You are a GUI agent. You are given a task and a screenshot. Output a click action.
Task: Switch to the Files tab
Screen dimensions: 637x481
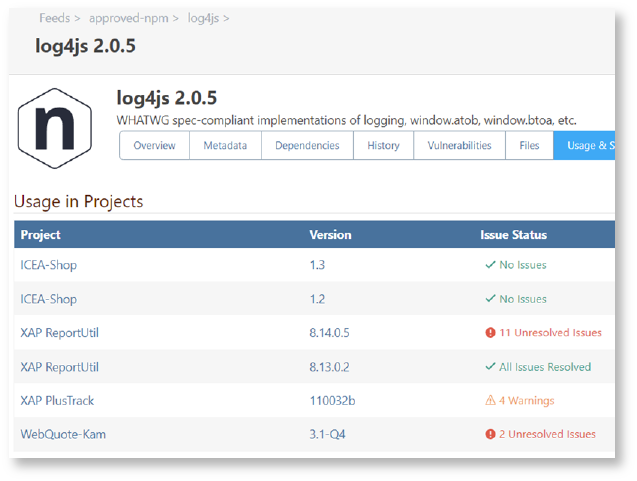[529, 146]
